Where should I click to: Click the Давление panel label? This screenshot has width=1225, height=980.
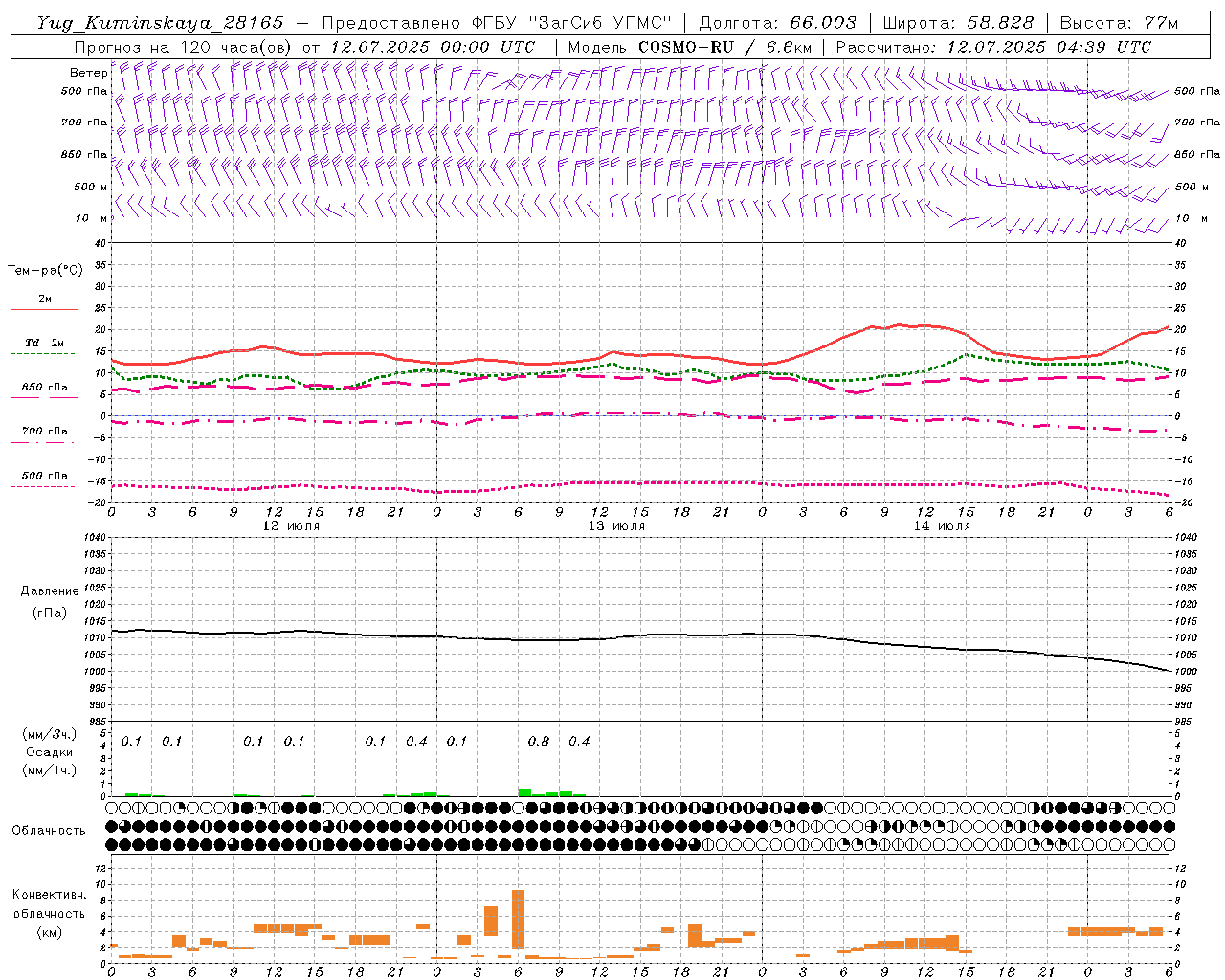point(50,591)
